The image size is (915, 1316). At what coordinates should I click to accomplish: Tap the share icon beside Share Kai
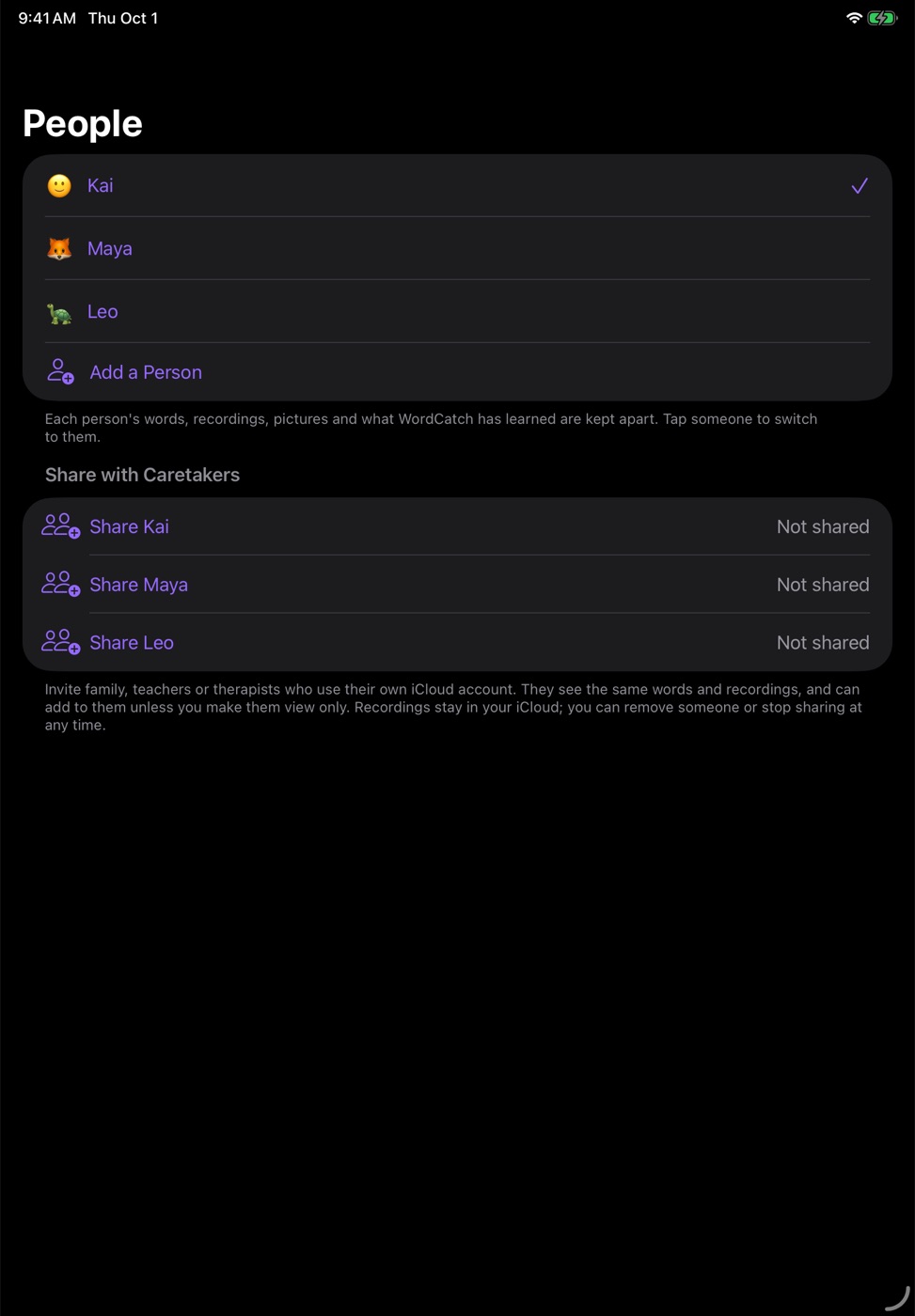point(61,526)
